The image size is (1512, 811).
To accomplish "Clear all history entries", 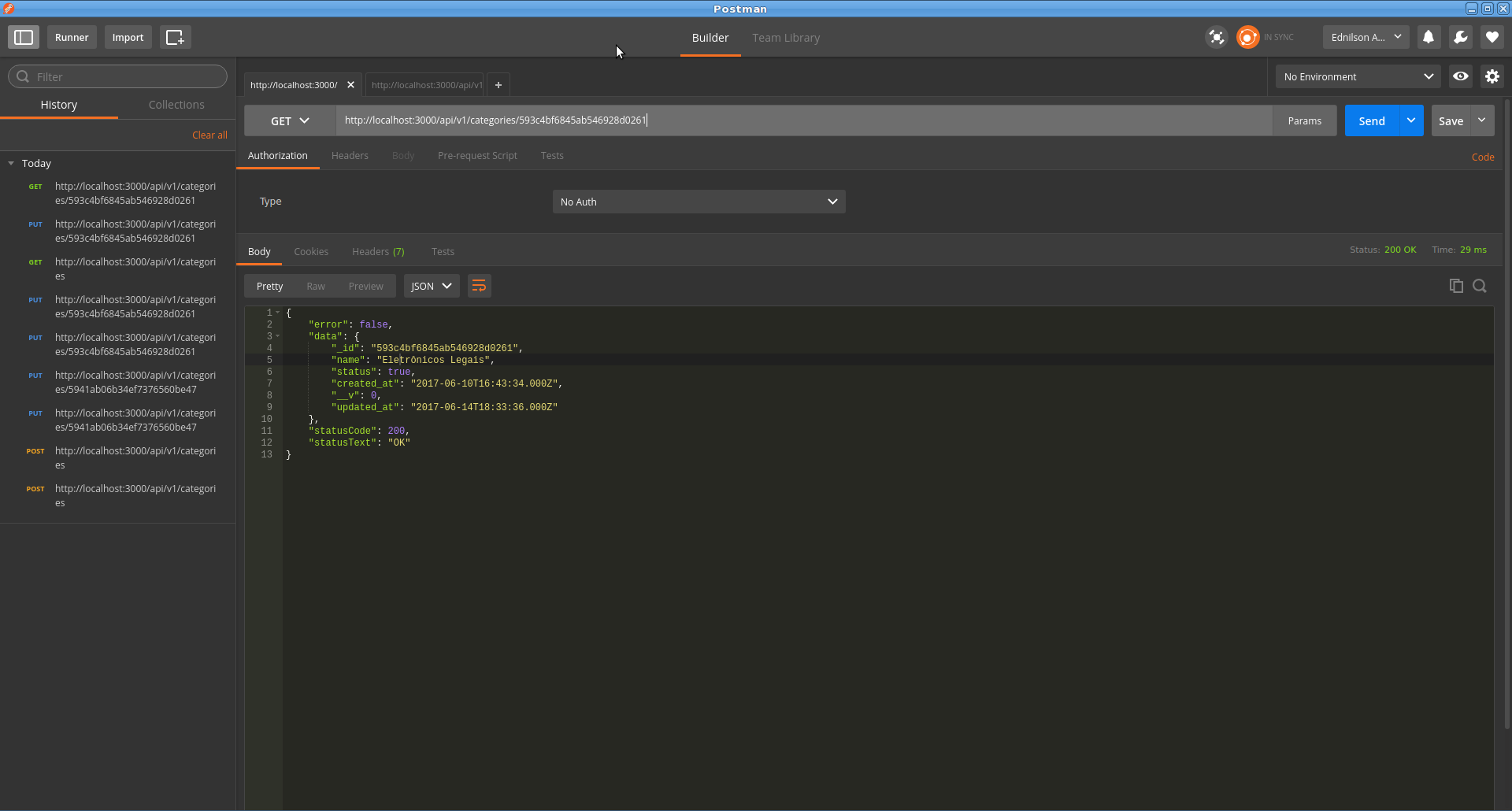I will pos(209,135).
